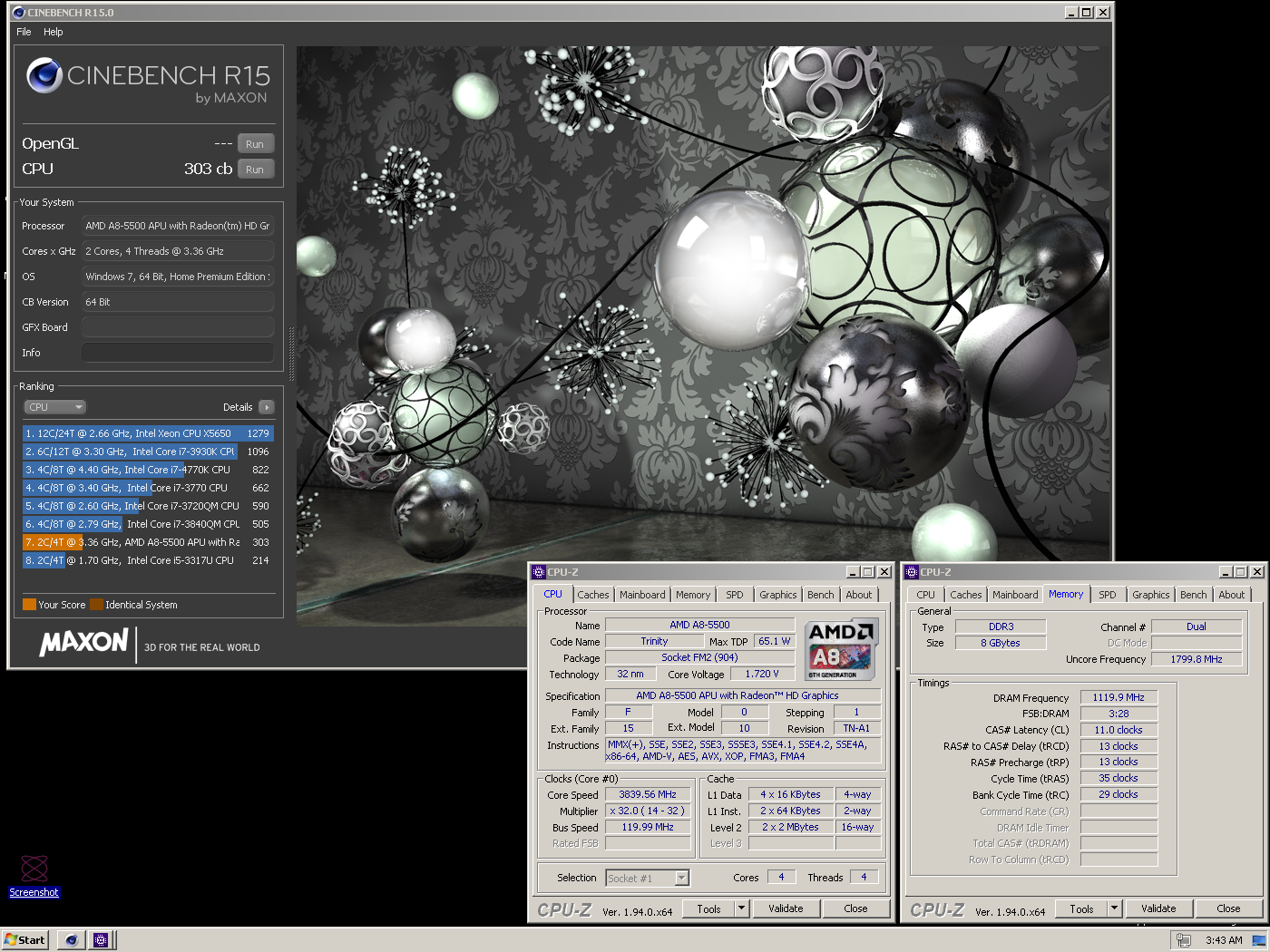
Task: Open Caches tab in right CPU-Z window
Action: click(x=966, y=595)
